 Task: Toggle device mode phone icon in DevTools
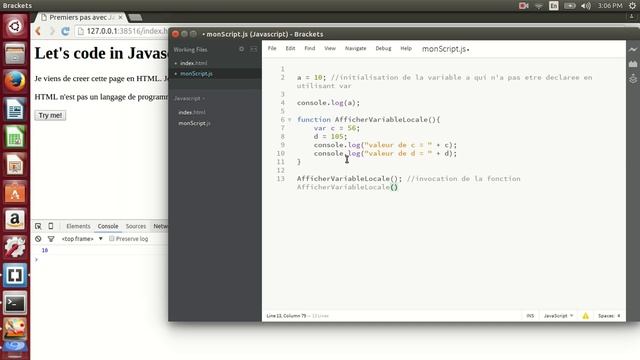(x=51, y=226)
